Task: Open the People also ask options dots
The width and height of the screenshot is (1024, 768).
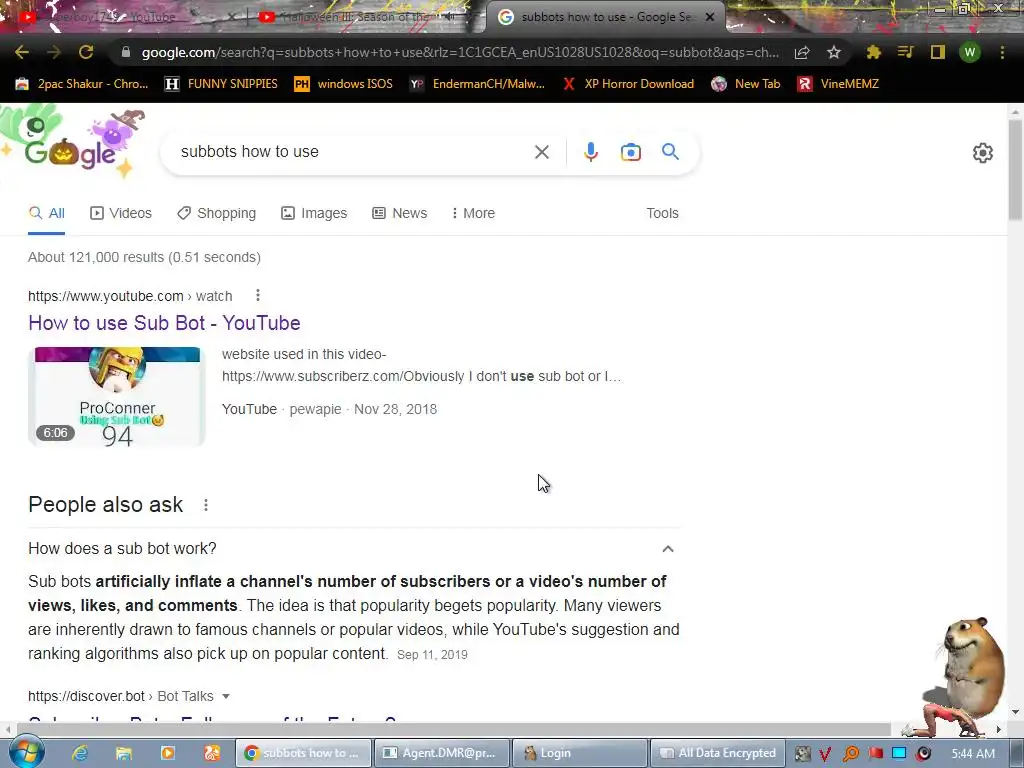Action: 206,505
